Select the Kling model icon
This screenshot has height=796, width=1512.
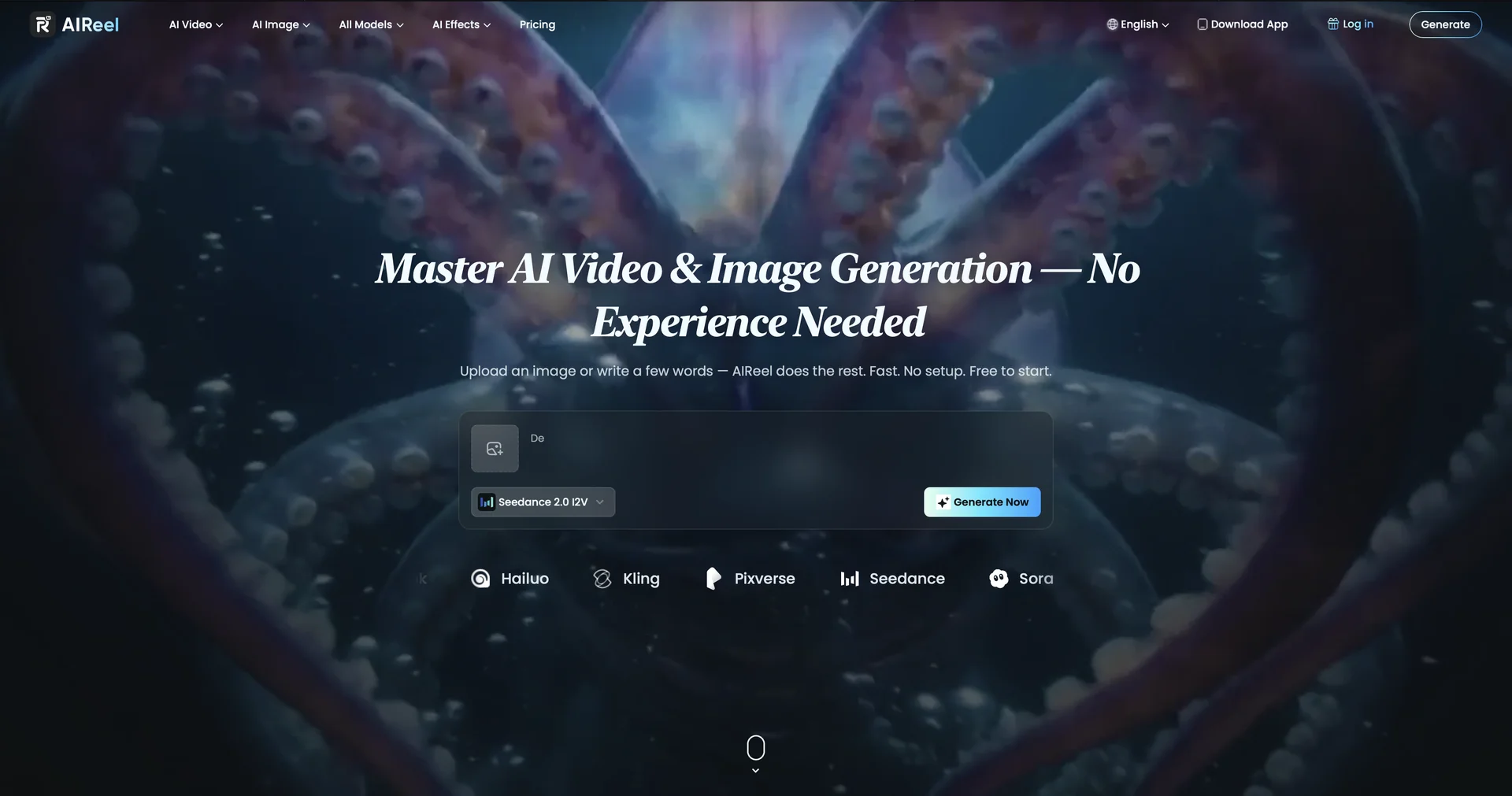tap(602, 578)
